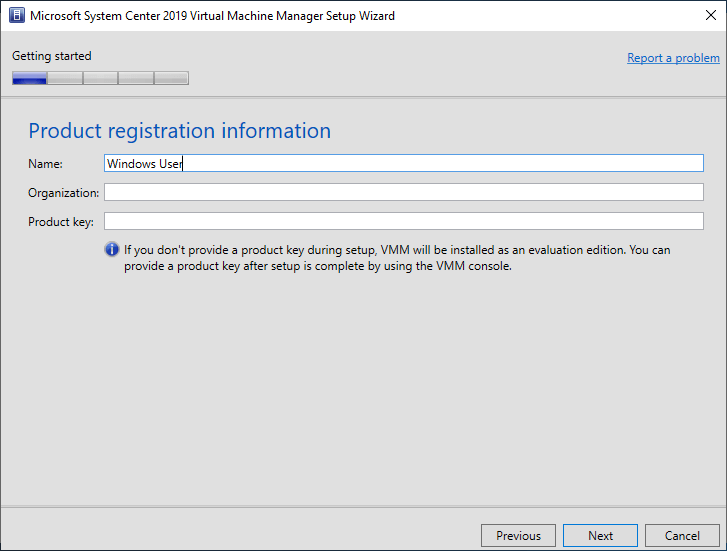
Task: Click the Getting started progress bar
Action: pos(101,78)
